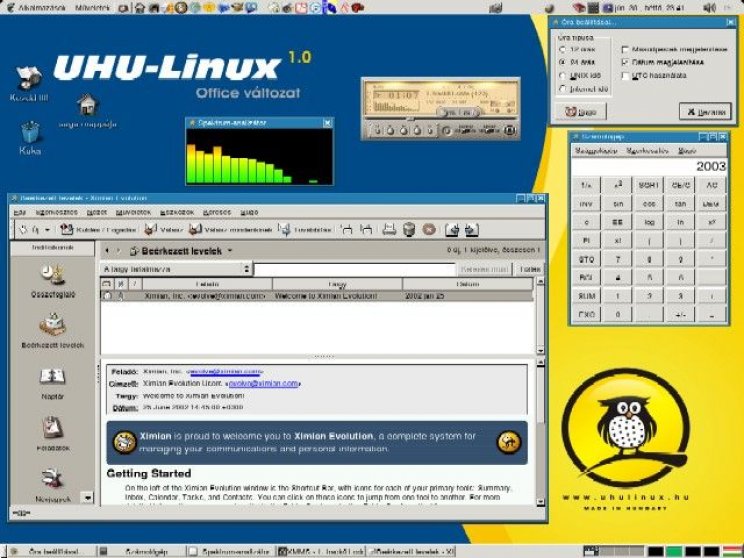
Task: Click the Keresés most search button
Action: click(x=484, y=269)
